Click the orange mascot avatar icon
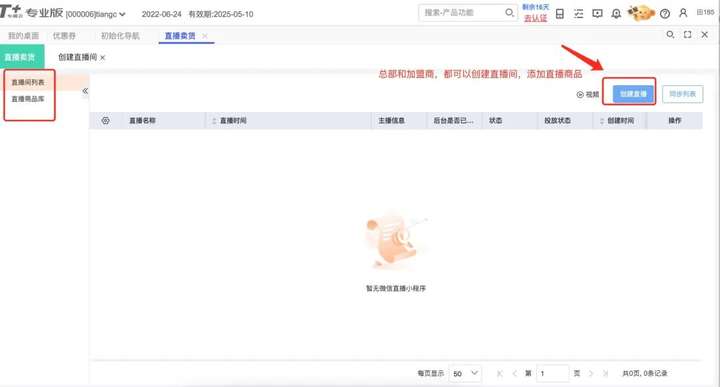Viewport: 720px width, 387px height. [x=641, y=13]
